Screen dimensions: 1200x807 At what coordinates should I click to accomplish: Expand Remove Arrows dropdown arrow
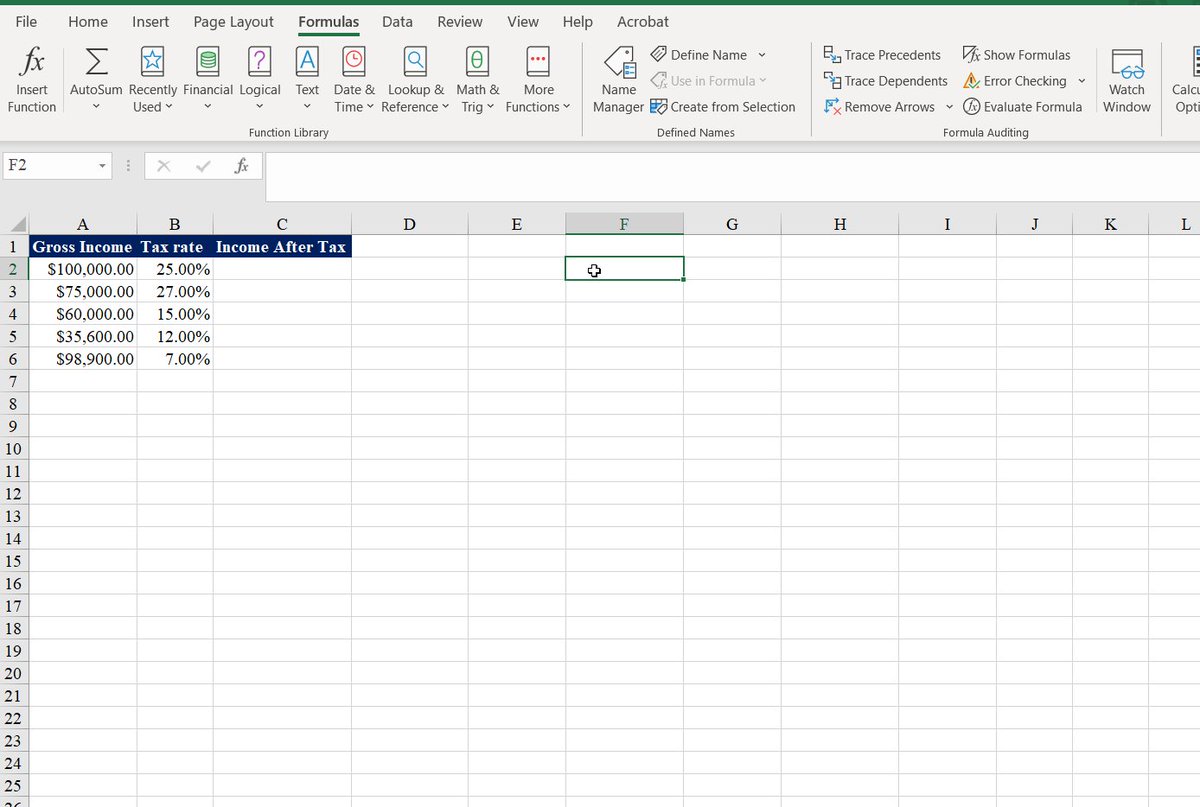coord(949,107)
